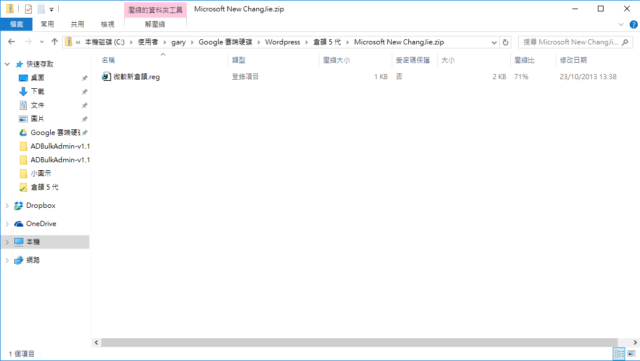Open the second ADBulkAdmin-v1.1 folder
Screen dimensions: 640x361
coord(60,160)
